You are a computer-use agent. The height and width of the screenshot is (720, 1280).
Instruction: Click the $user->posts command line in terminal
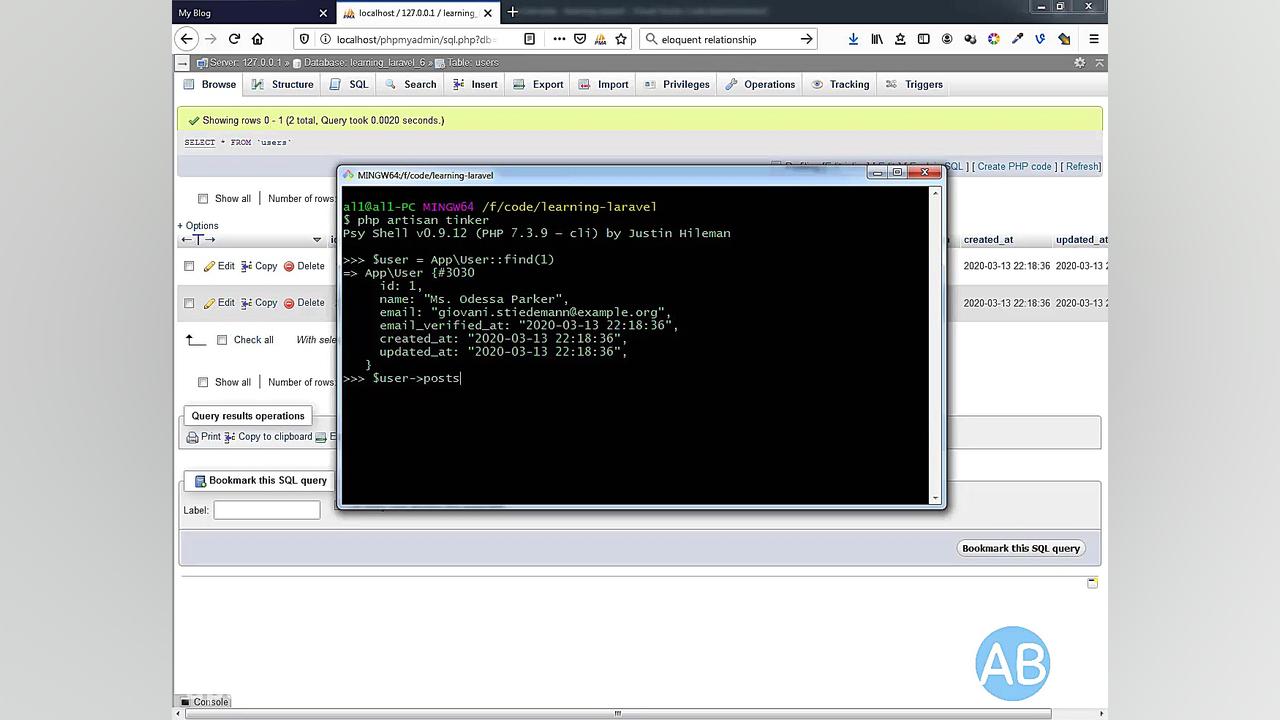pos(402,378)
